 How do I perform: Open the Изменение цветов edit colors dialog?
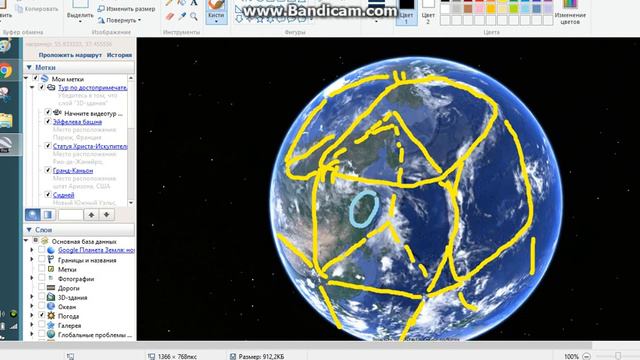[x=570, y=13]
